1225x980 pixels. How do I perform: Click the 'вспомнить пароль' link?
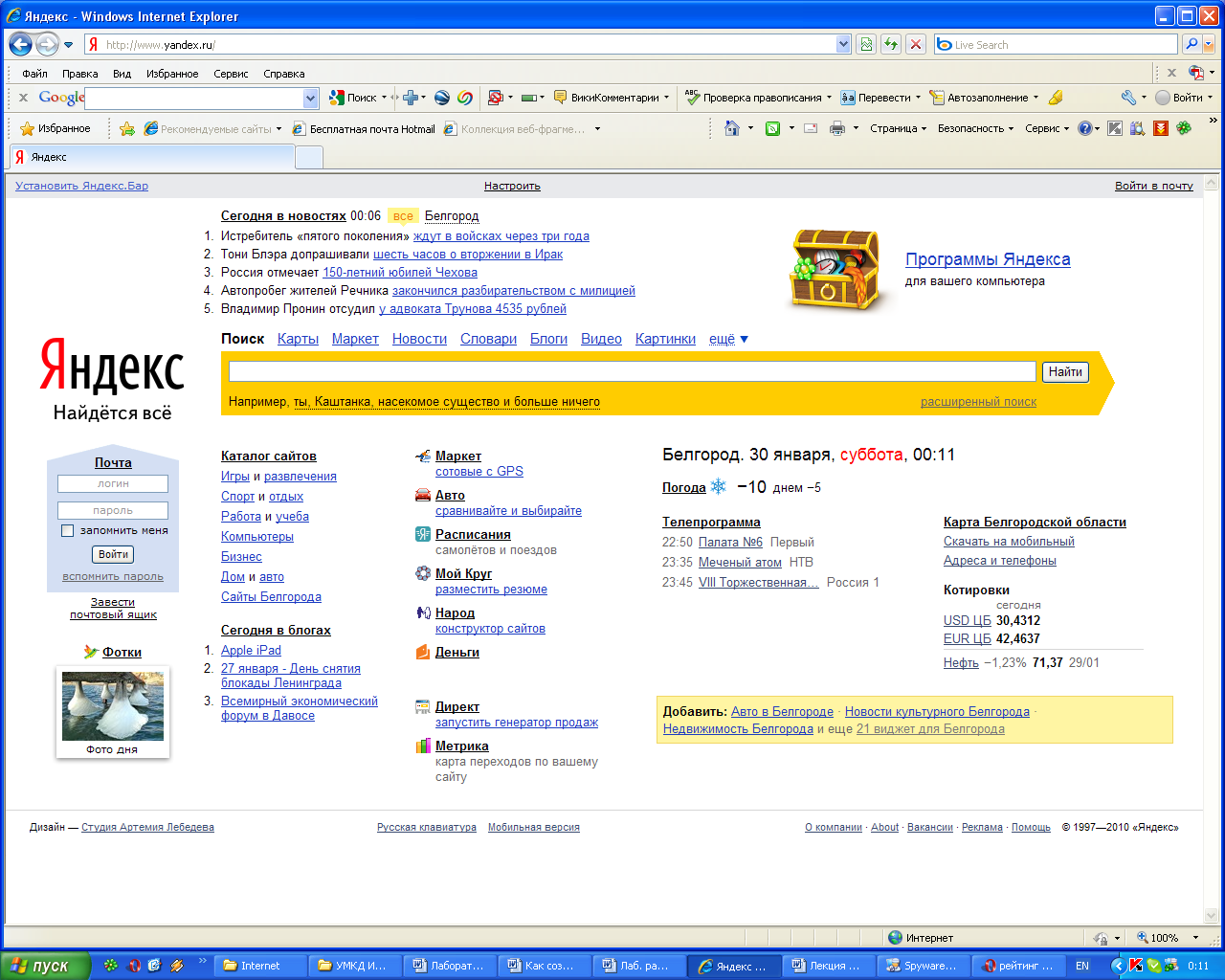113,576
